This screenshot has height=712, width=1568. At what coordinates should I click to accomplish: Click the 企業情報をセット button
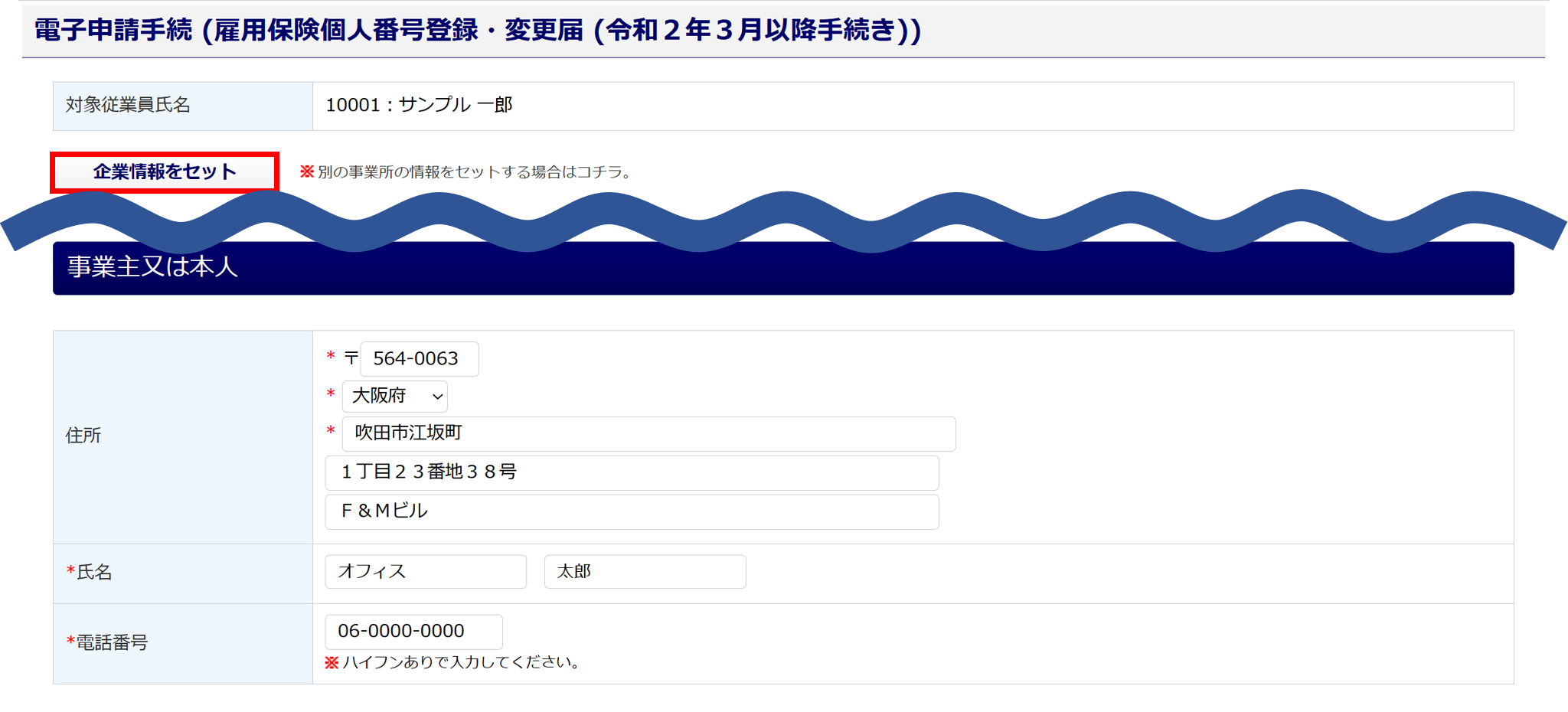pos(165,172)
